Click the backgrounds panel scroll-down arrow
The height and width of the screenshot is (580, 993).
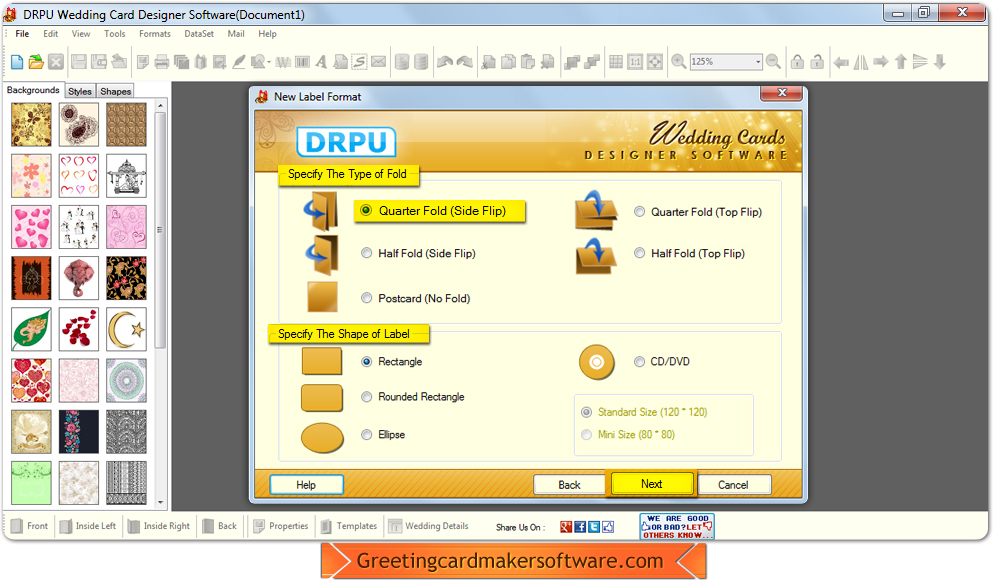[160, 502]
